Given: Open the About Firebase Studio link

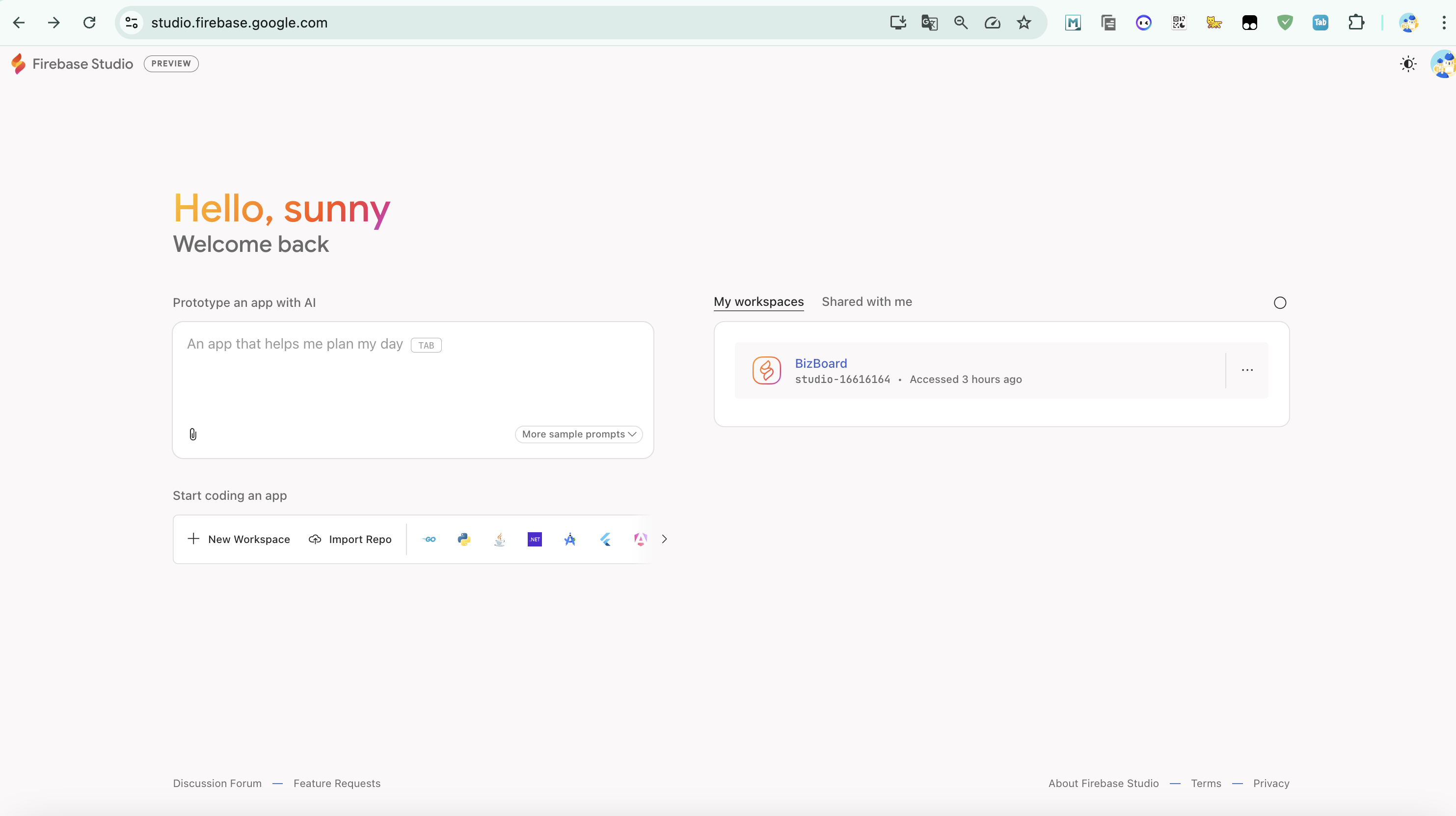Looking at the screenshot, I should click(1104, 784).
